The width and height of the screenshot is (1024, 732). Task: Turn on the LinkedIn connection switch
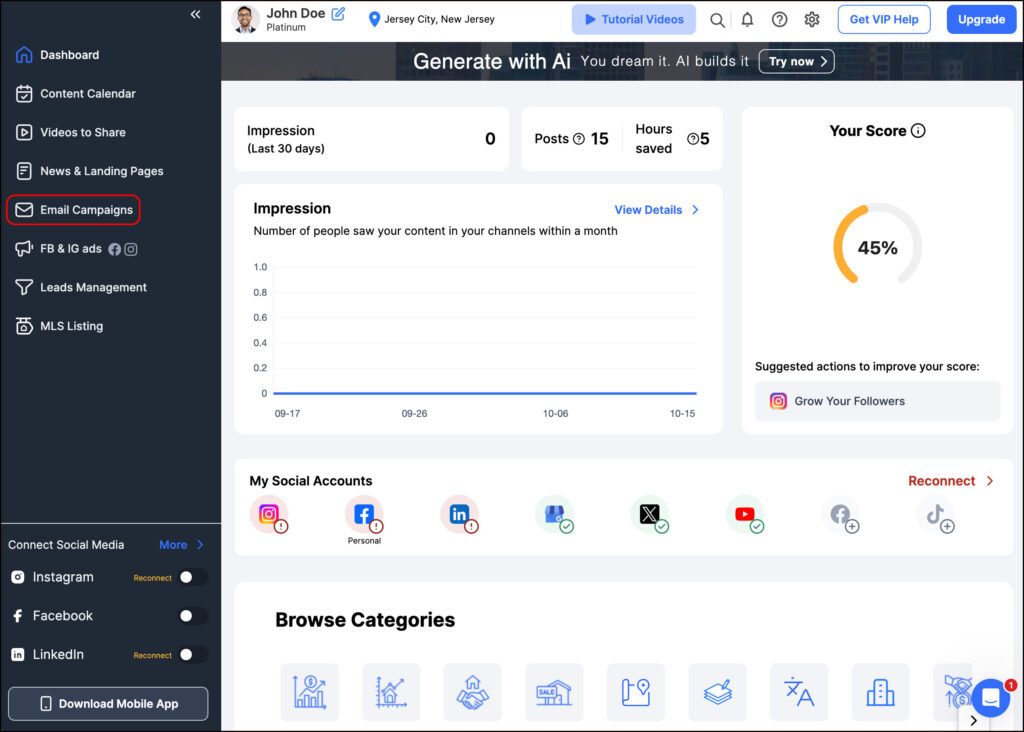(192, 655)
